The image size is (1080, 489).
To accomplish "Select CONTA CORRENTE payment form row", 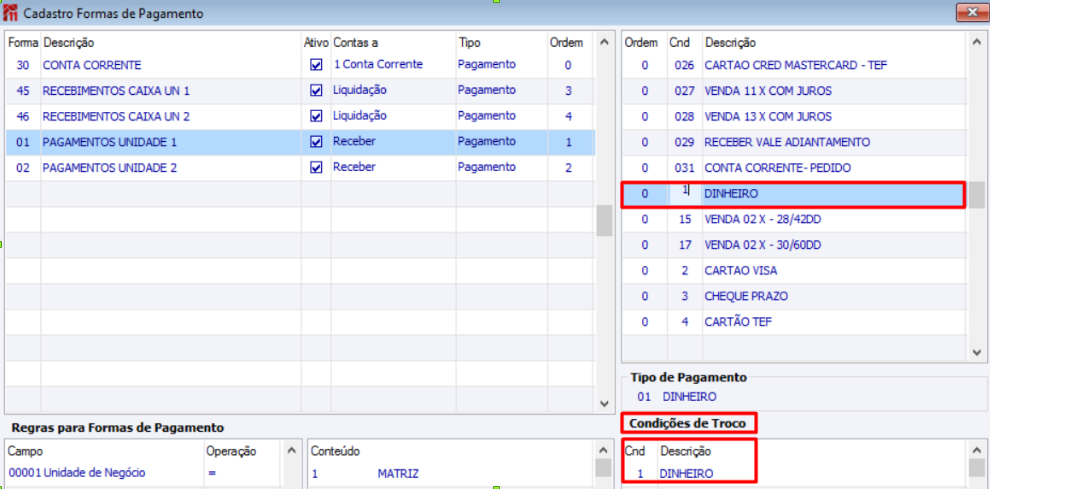I will [x=300, y=65].
